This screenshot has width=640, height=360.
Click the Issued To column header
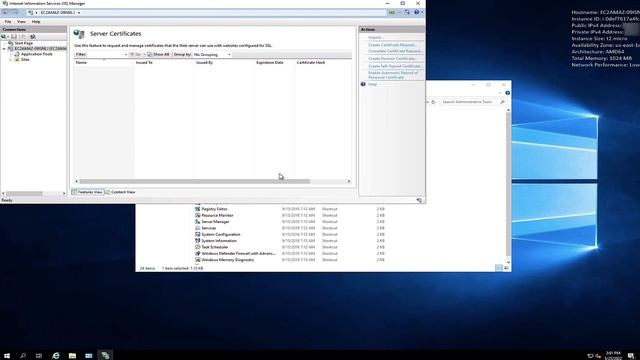pos(164,62)
